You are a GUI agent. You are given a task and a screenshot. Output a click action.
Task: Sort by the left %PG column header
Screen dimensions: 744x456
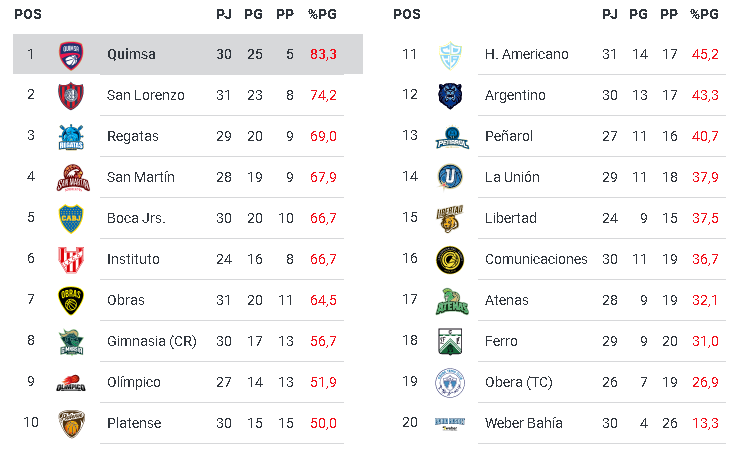[323, 14]
